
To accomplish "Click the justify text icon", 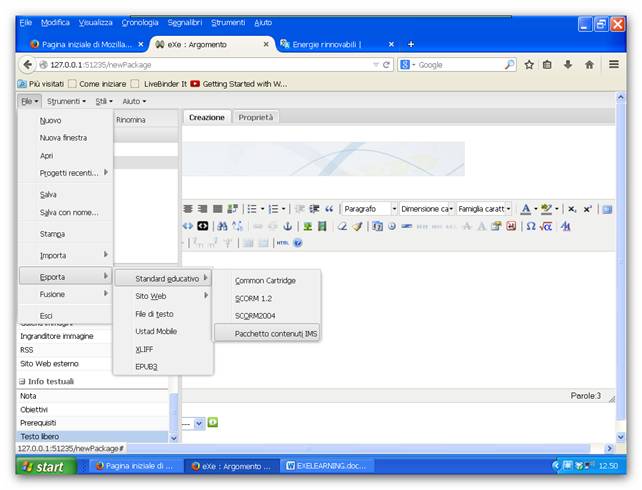I will (x=218, y=209).
